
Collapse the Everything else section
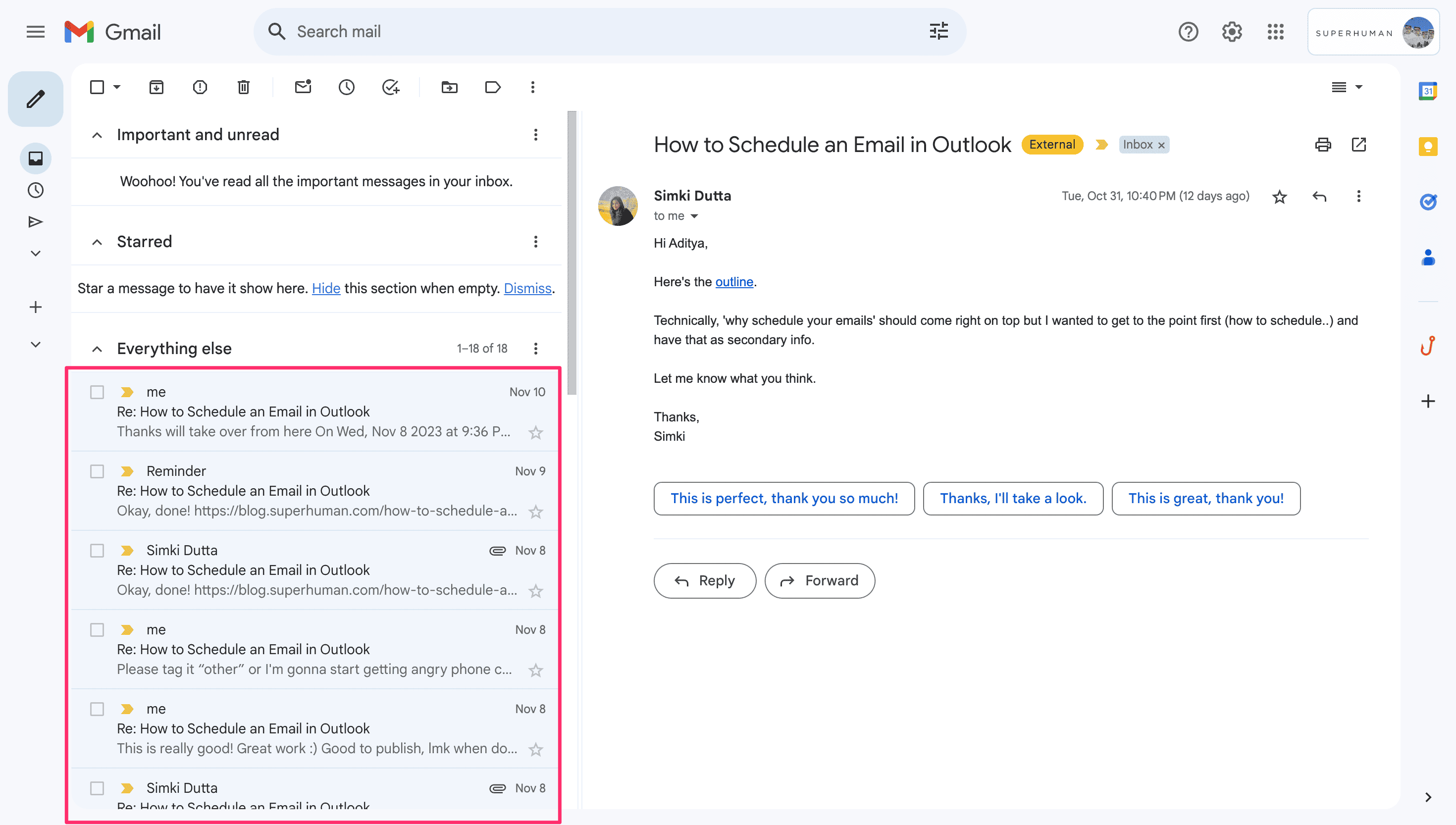point(97,348)
